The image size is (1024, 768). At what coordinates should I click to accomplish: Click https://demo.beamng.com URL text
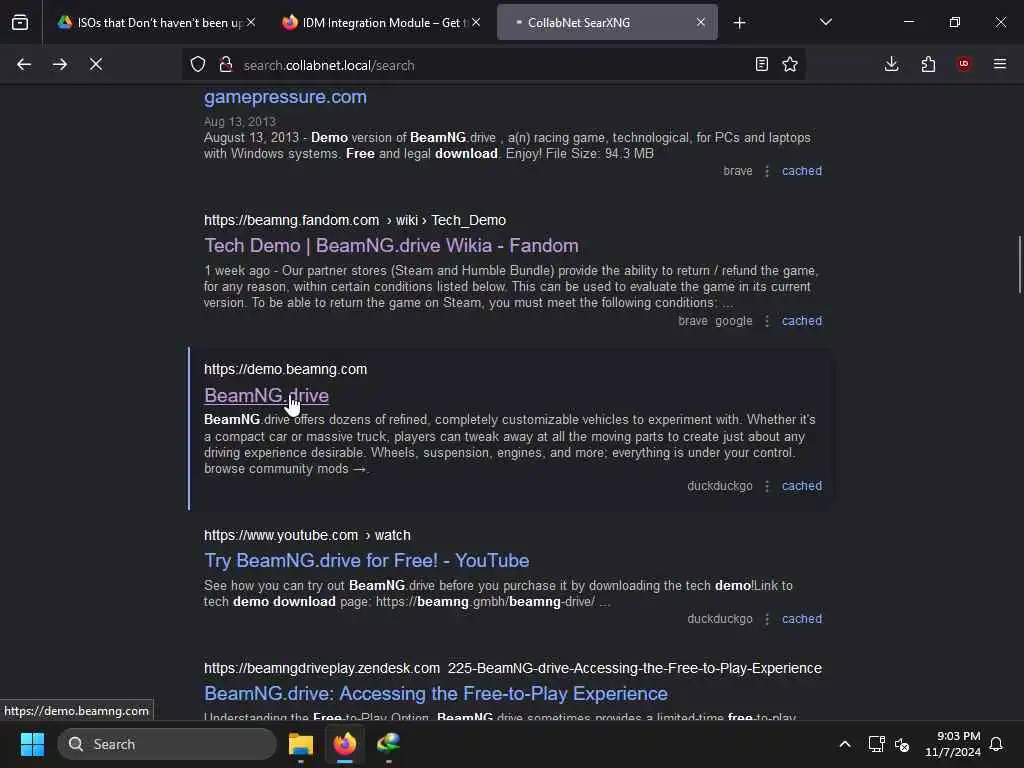coord(285,369)
